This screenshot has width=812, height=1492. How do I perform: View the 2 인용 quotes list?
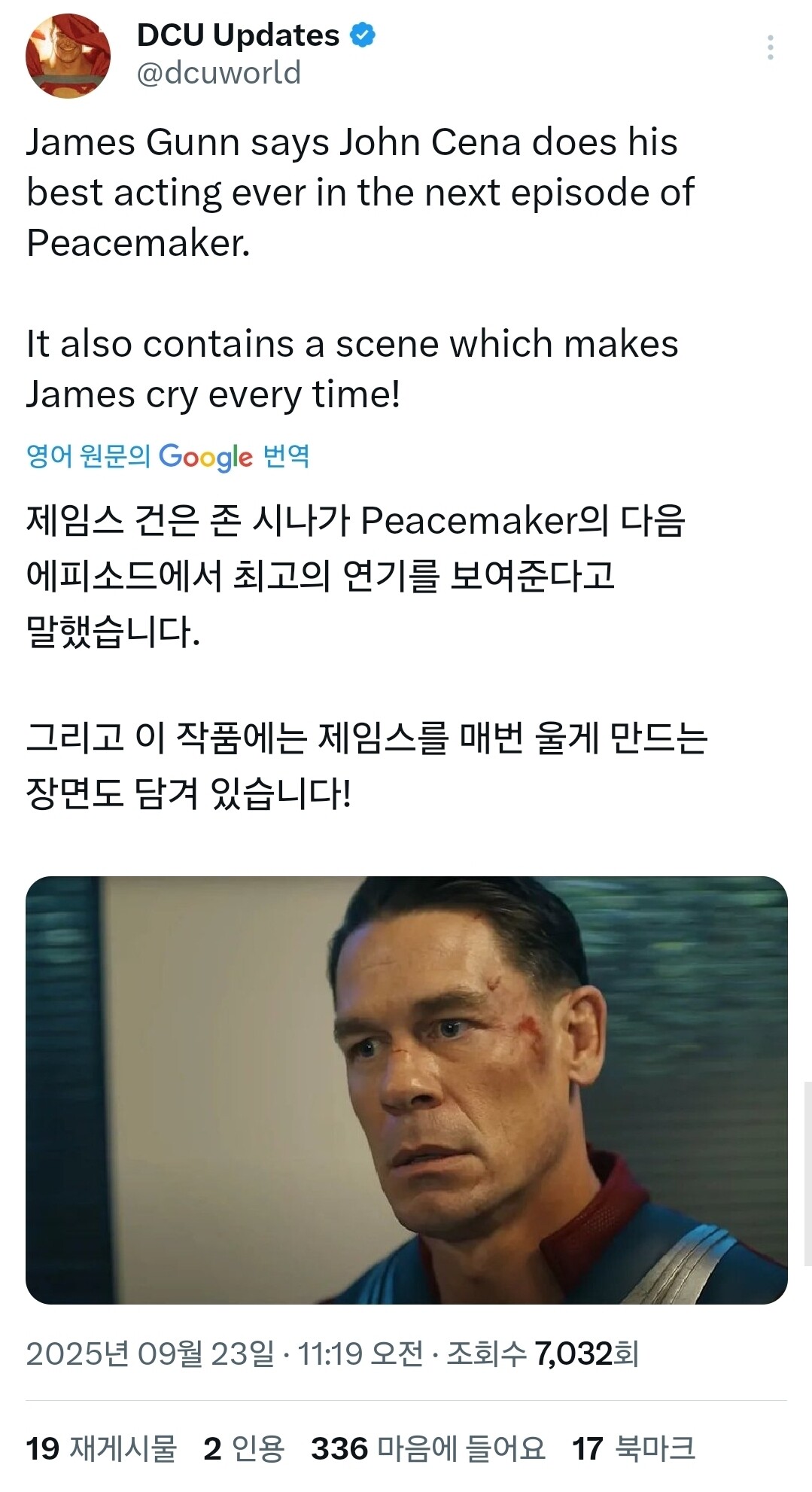244,1448
